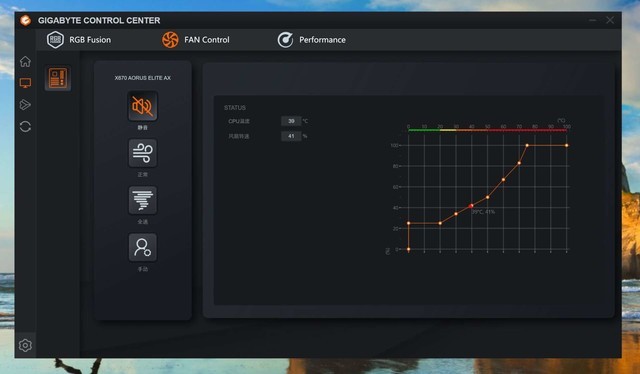640x374 pixels.
Task: Click the CPU temperature value field
Action: coord(291,121)
